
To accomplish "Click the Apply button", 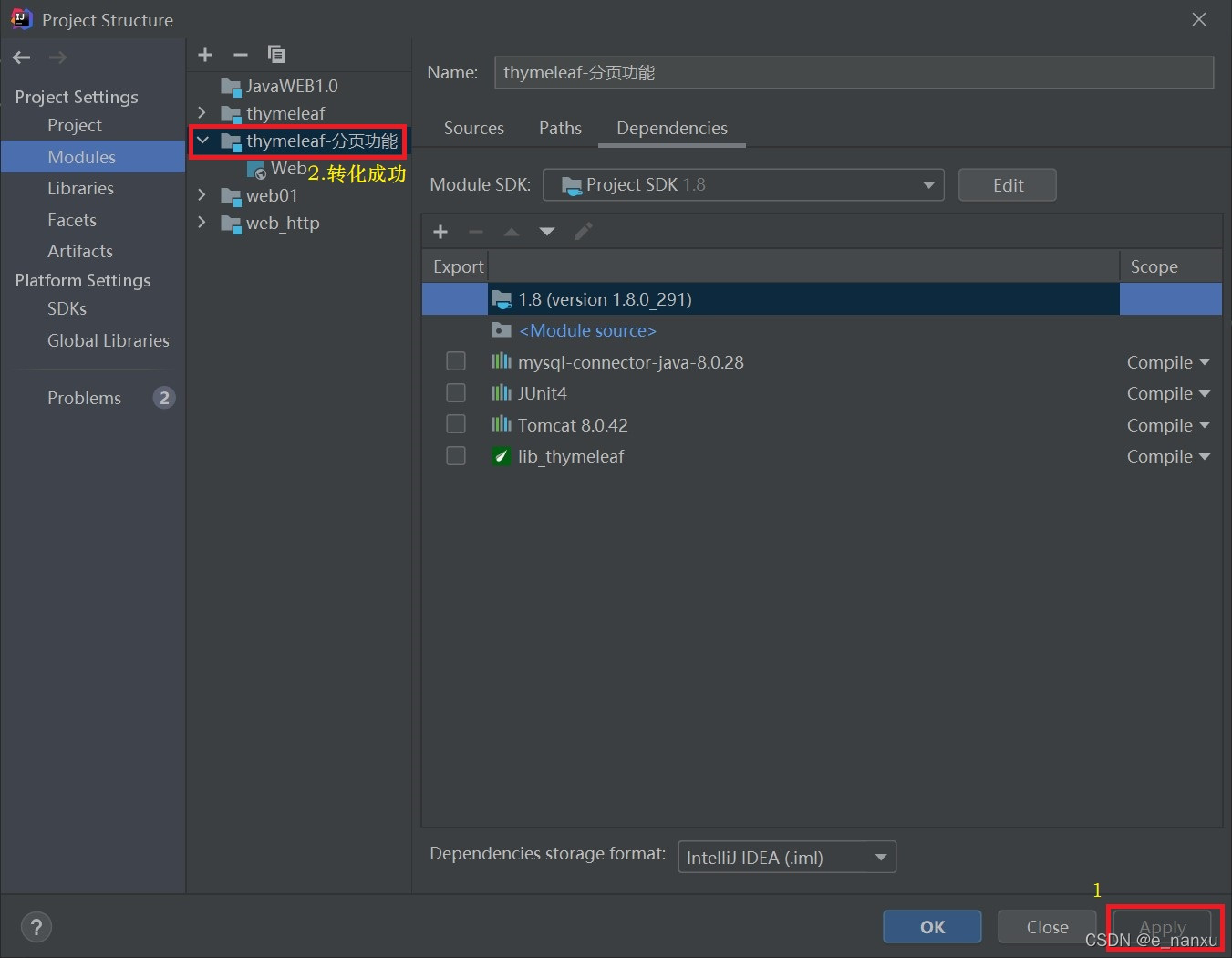I will click(x=1163, y=927).
